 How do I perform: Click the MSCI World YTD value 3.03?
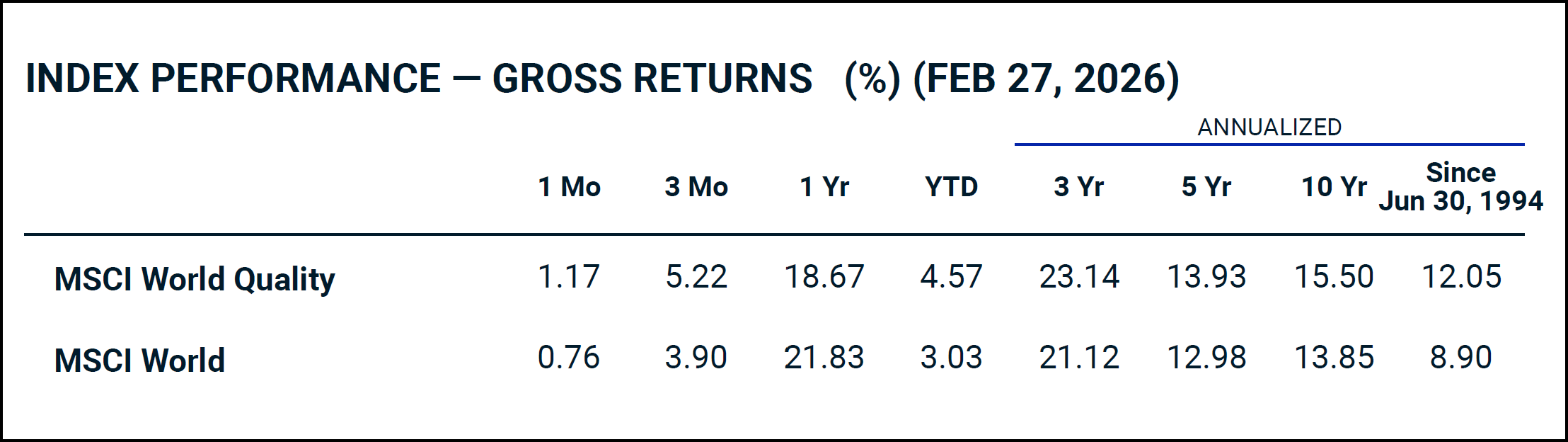click(951, 357)
